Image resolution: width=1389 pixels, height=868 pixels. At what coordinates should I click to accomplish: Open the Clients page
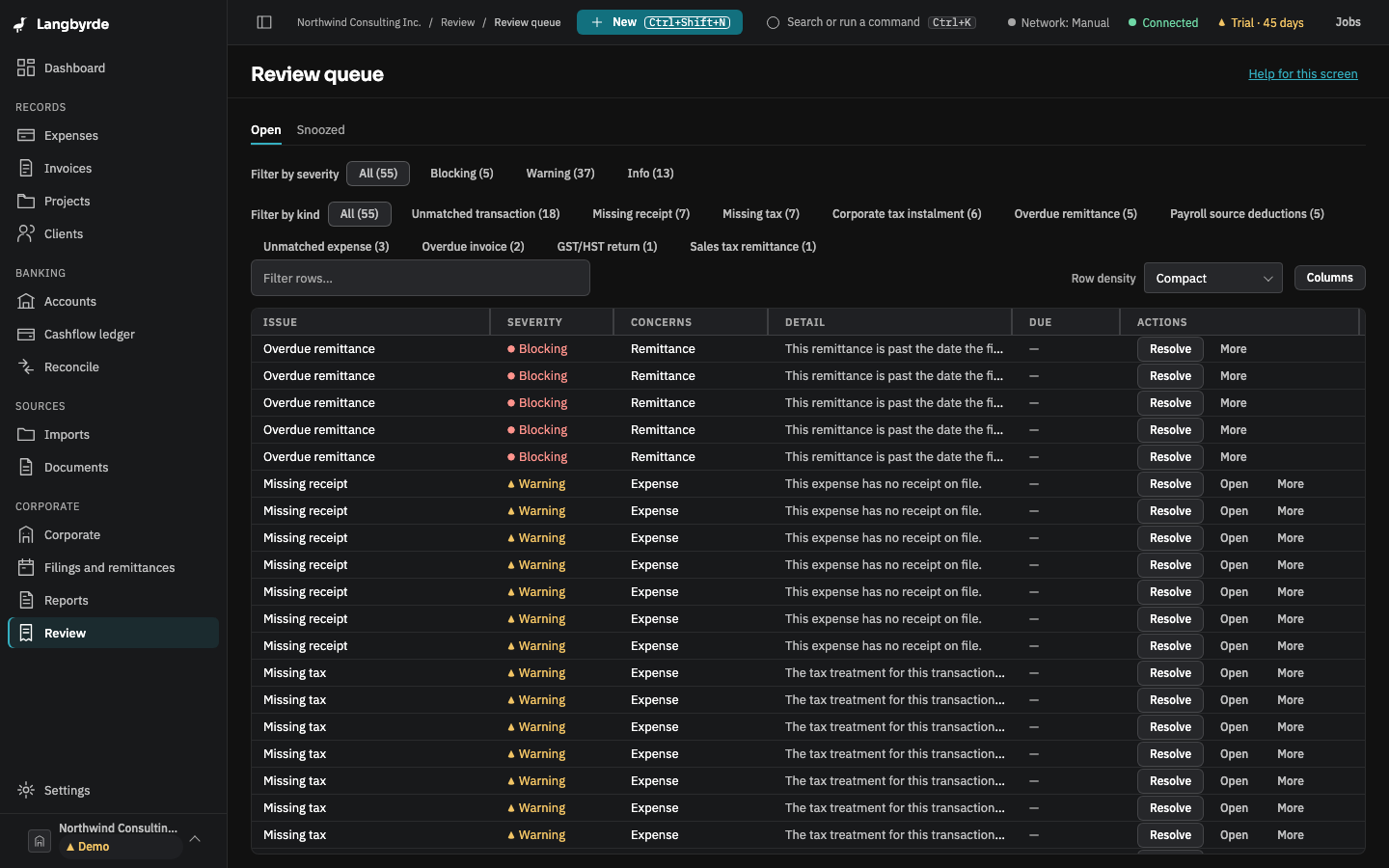click(113, 233)
